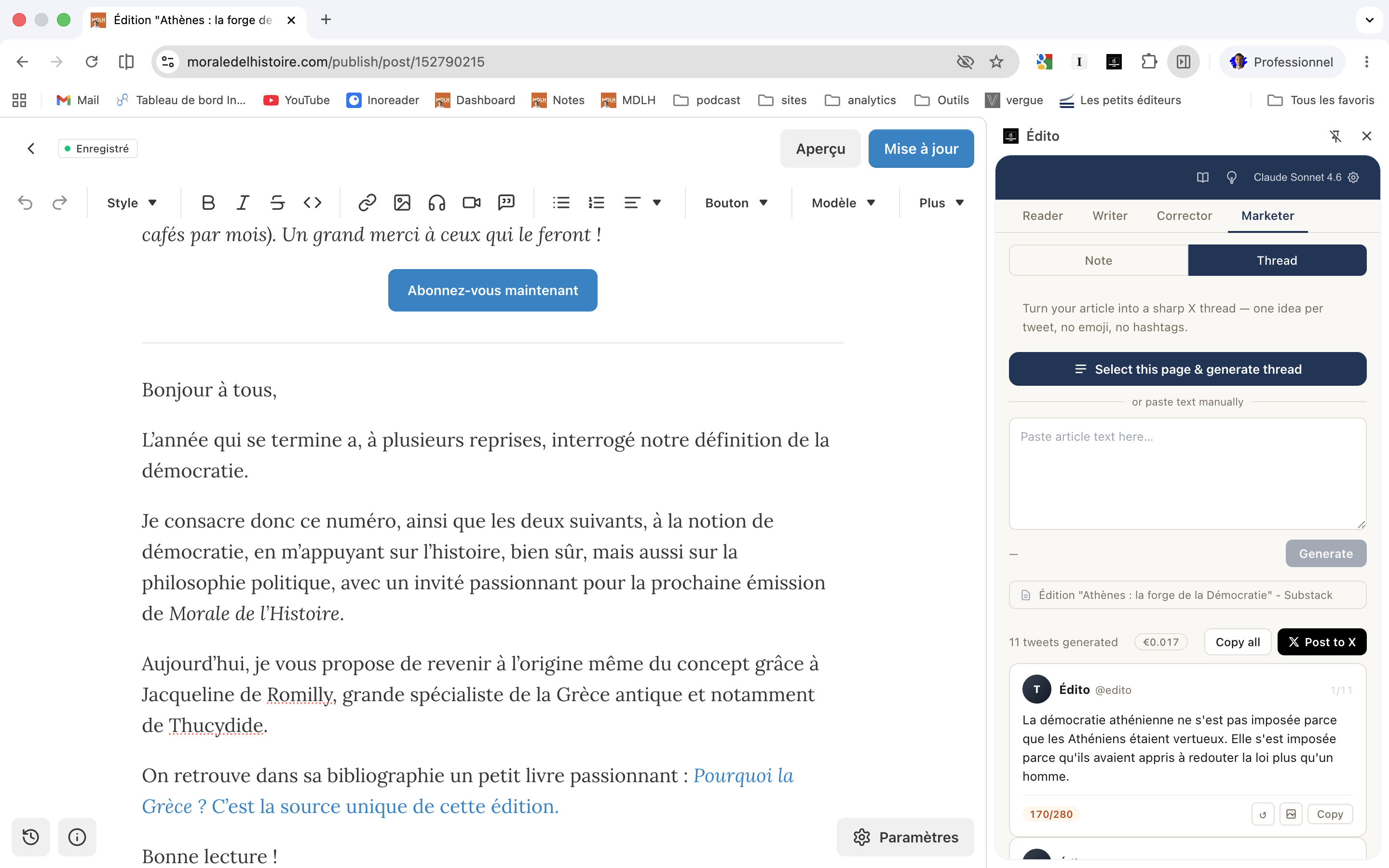
Task: Open the podcast bookmarks folder
Action: point(707,100)
